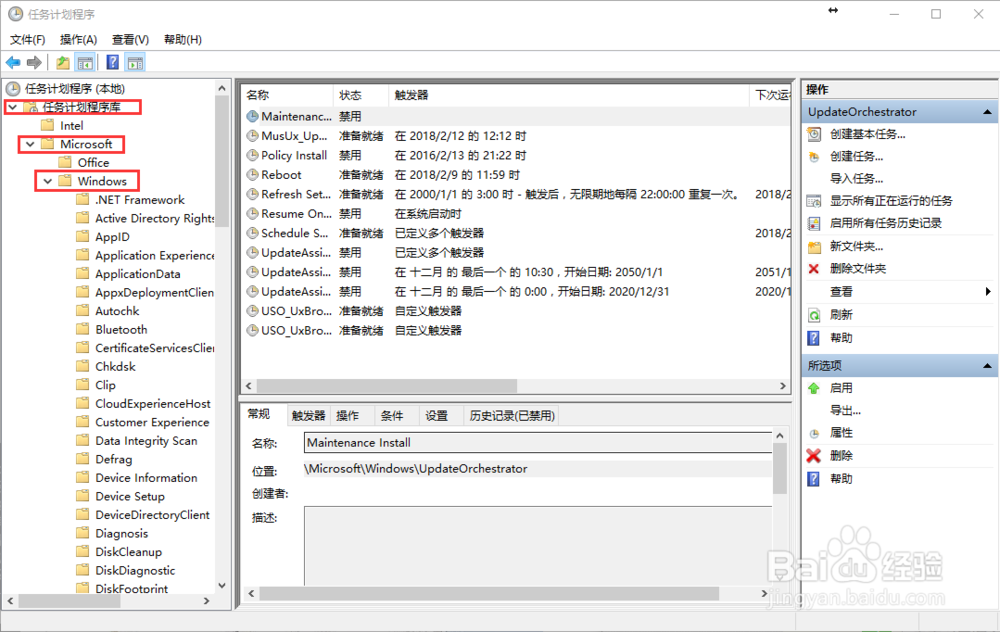Toggle the console tree pane toolbar icon

pyautogui.click(x=85, y=62)
